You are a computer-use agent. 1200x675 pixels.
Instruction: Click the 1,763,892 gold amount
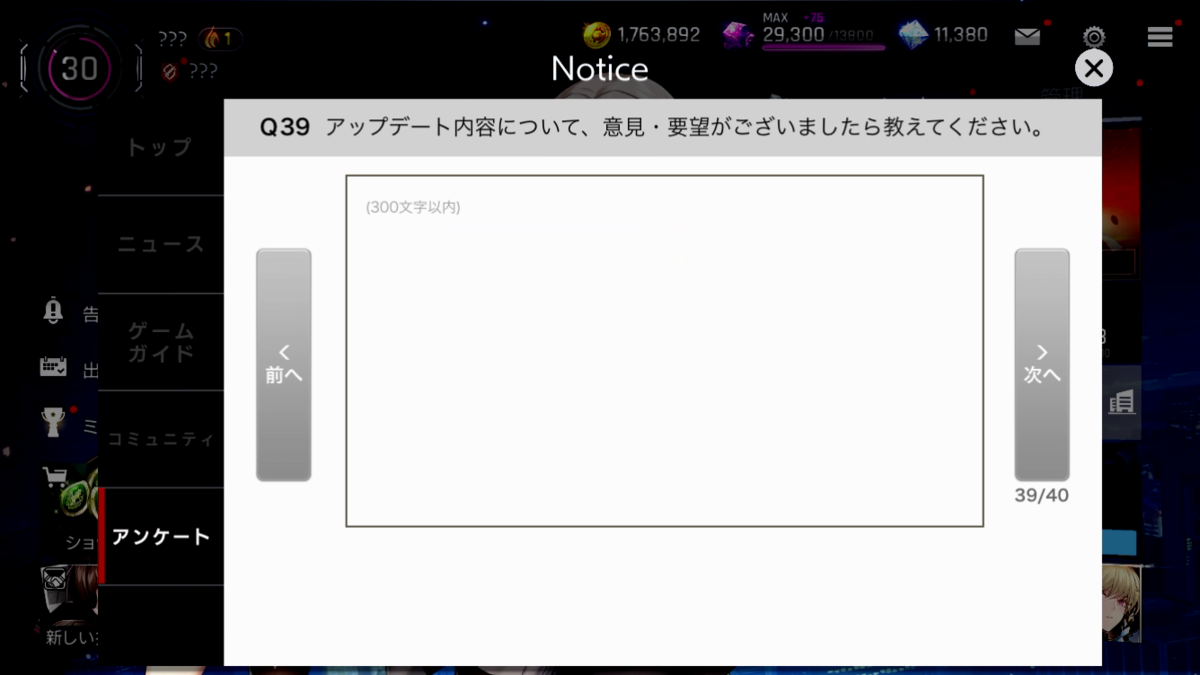click(658, 35)
